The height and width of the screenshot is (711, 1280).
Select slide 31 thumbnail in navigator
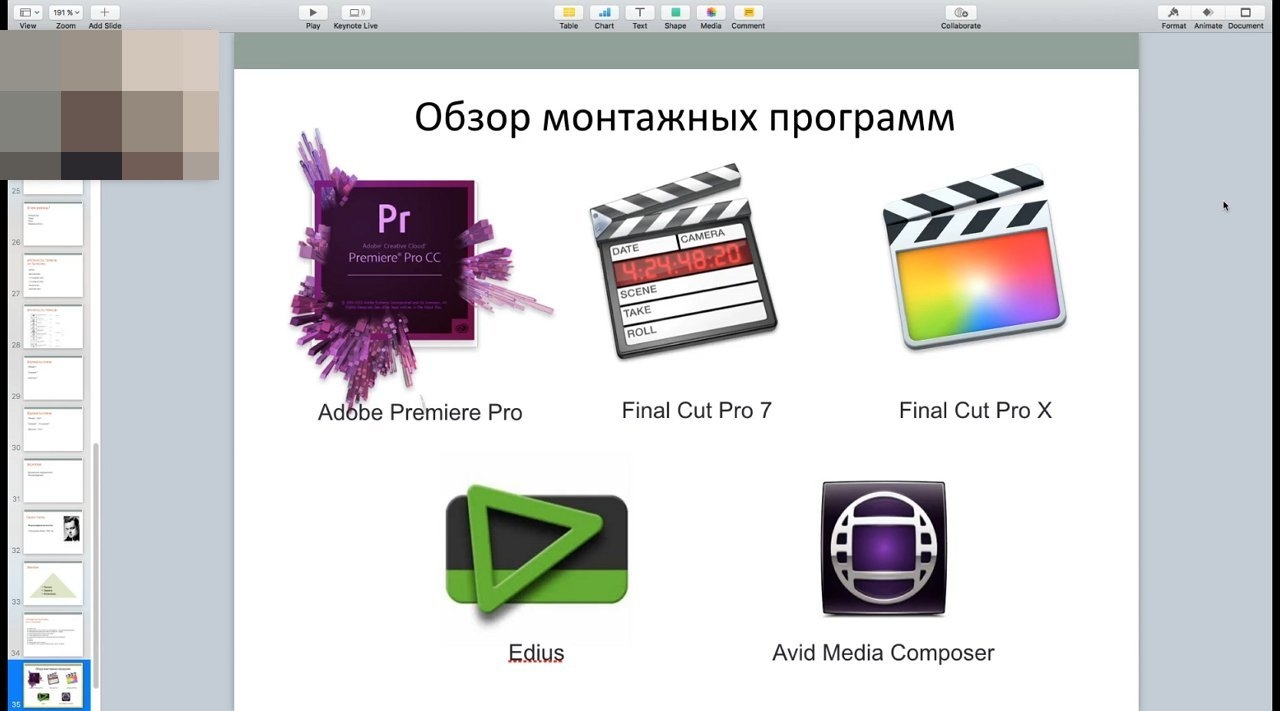pos(54,481)
